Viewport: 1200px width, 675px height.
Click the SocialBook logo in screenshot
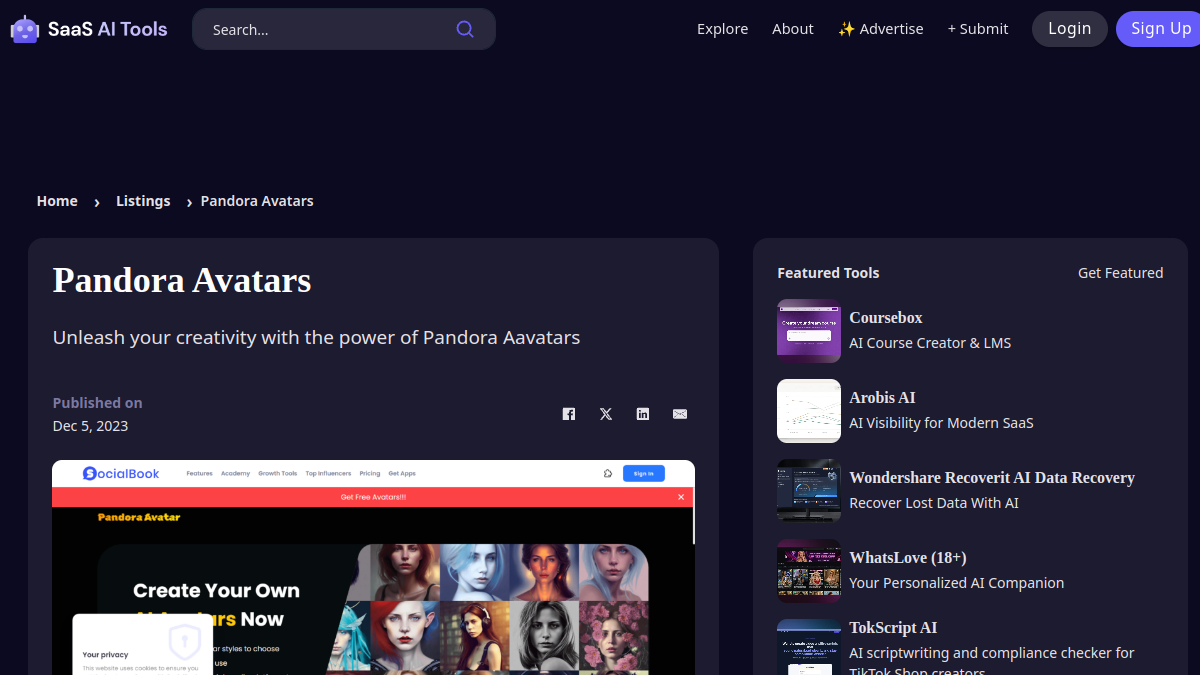[x=121, y=473]
